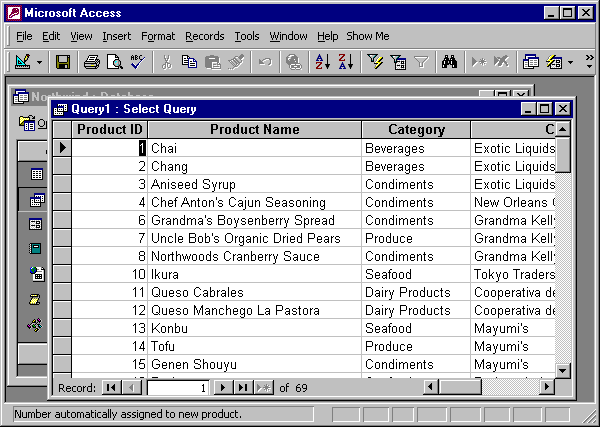Cut selection with the scissors icon
The width and height of the screenshot is (600, 427).
[166, 62]
